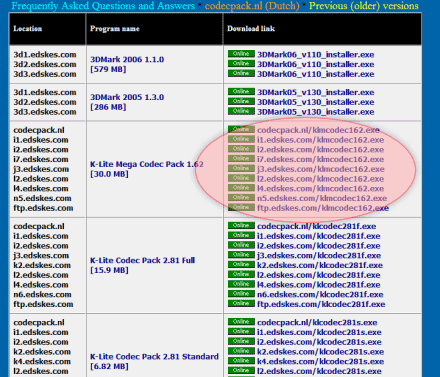Click Online badge beside codecpack.nl/klcodec281s.exe
This screenshot has width=440, height=377.
[x=241, y=322]
